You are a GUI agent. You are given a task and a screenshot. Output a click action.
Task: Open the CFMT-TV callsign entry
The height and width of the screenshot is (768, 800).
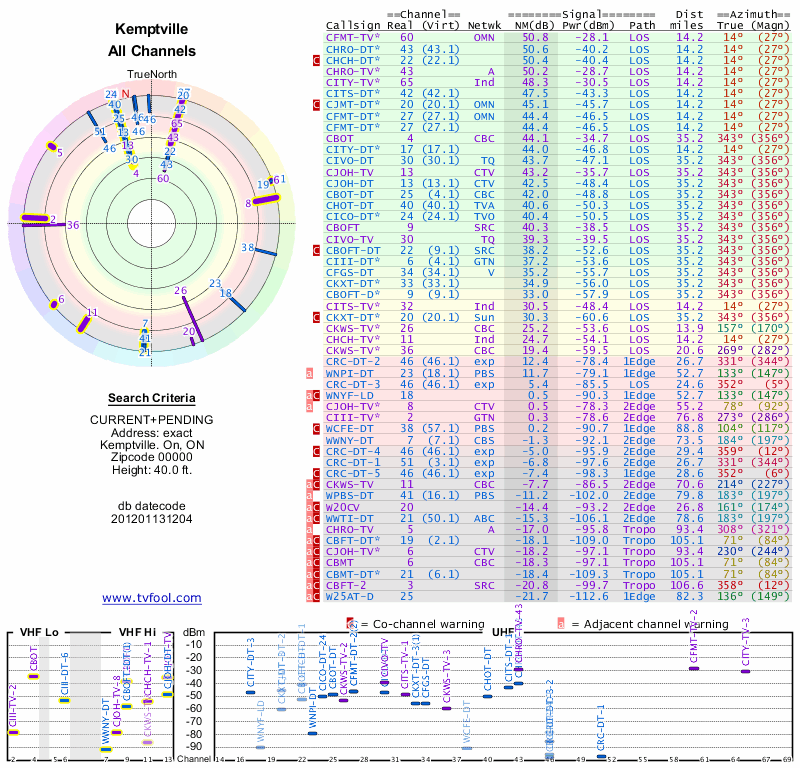[349, 36]
